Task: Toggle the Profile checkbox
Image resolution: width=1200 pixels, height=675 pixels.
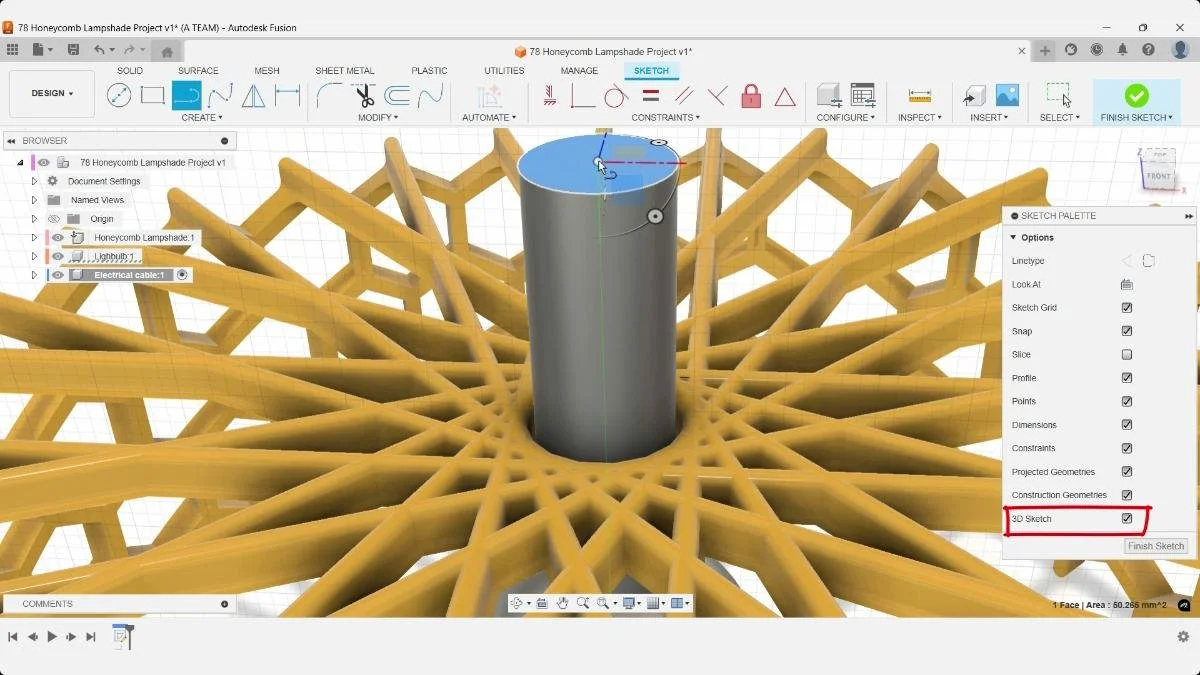Action: pyautogui.click(x=1127, y=378)
